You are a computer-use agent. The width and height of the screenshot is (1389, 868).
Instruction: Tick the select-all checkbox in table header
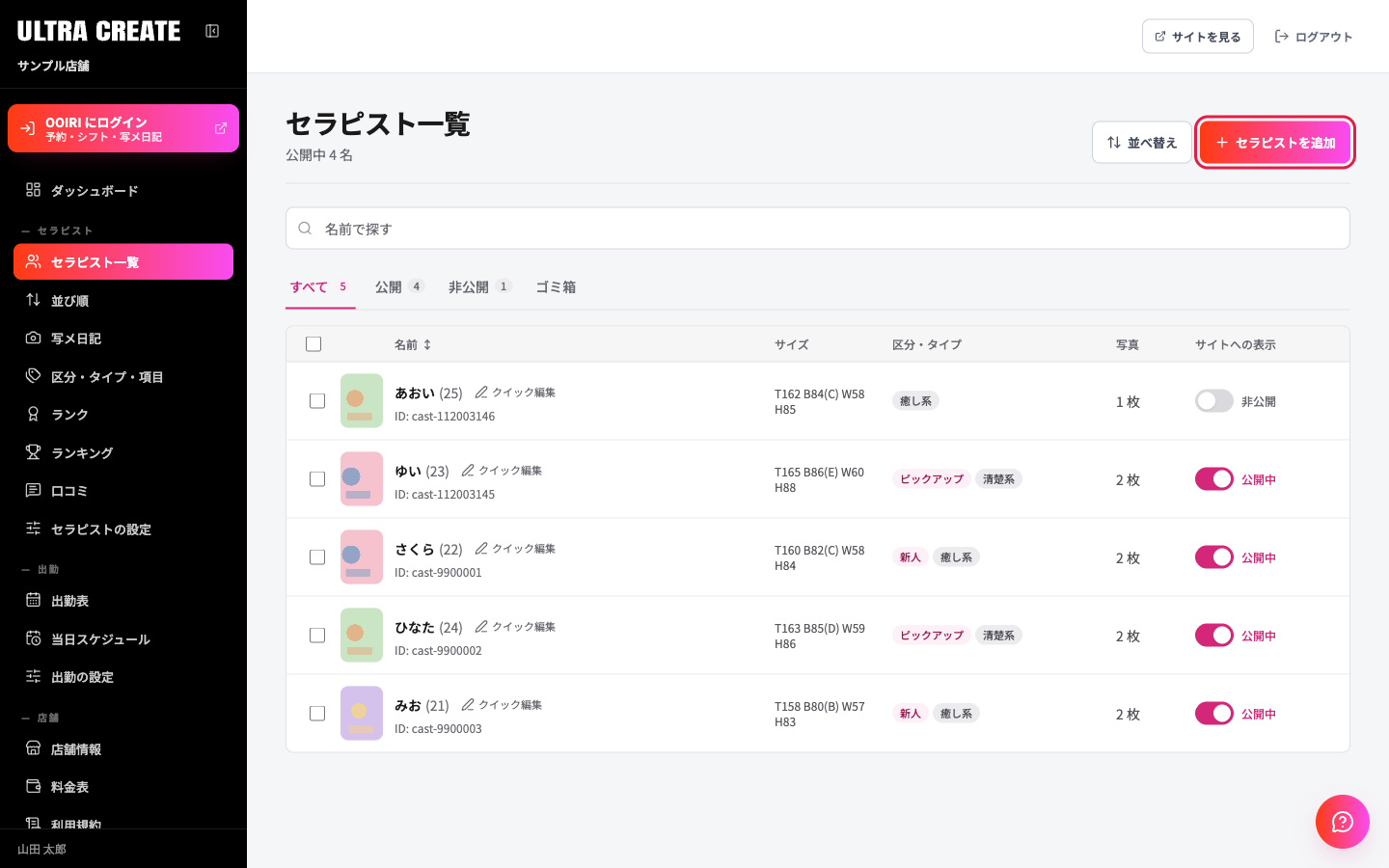pyautogui.click(x=313, y=344)
